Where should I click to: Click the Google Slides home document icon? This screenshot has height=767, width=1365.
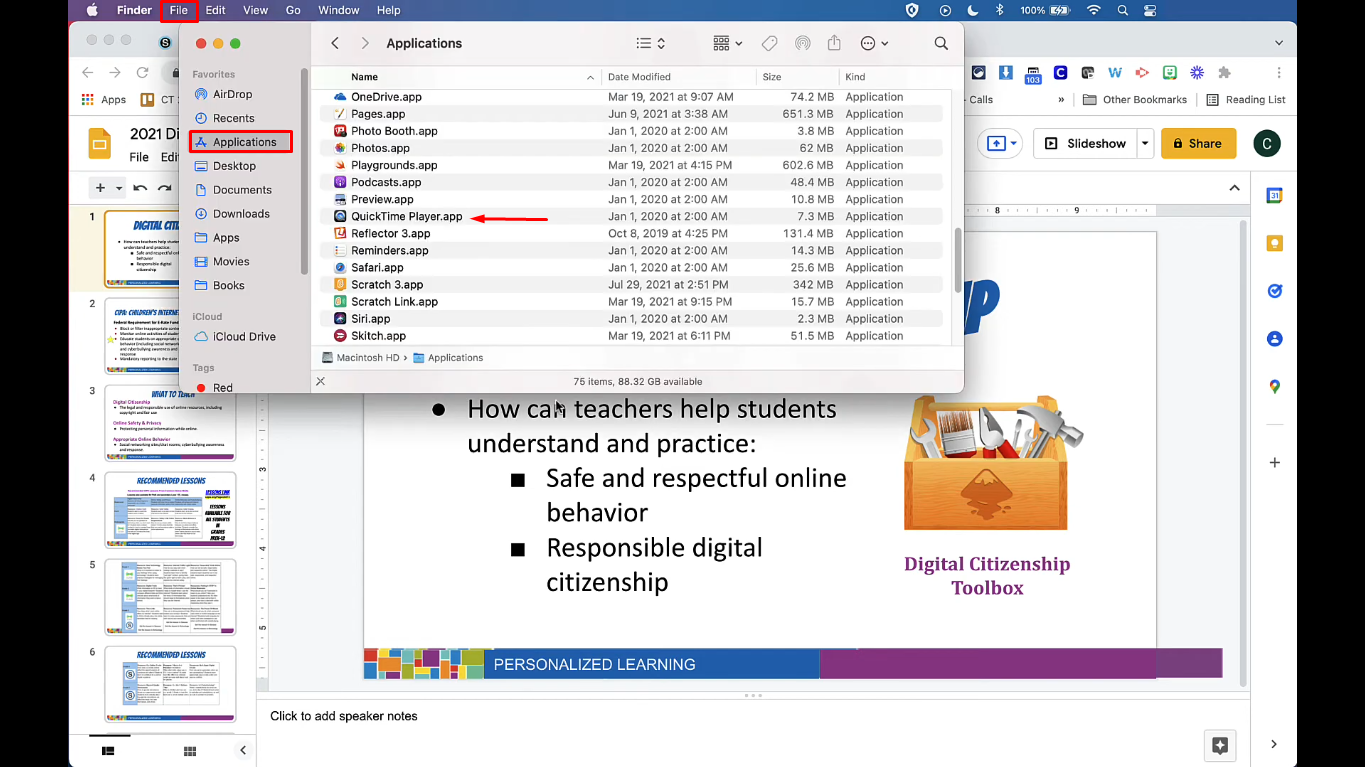pos(100,143)
